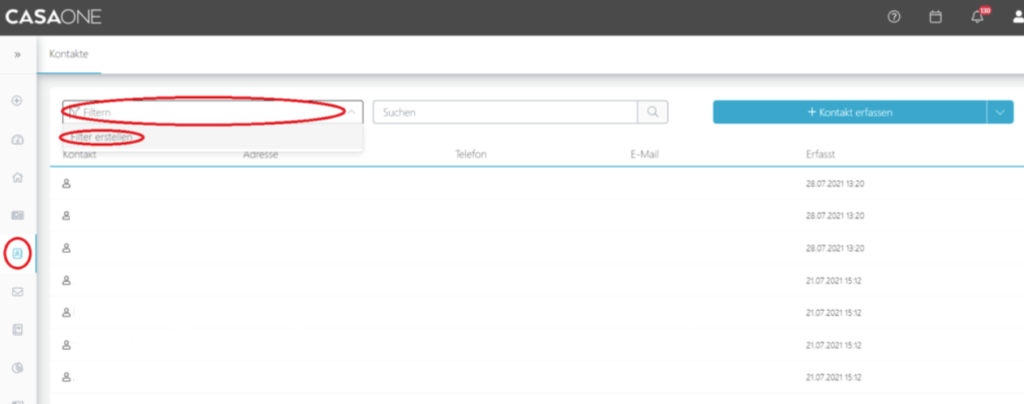This screenshot has width=1024, height=404.
Task: Expand arrow next to Kontakt erfassen
Action: click(x=999, y=112)
